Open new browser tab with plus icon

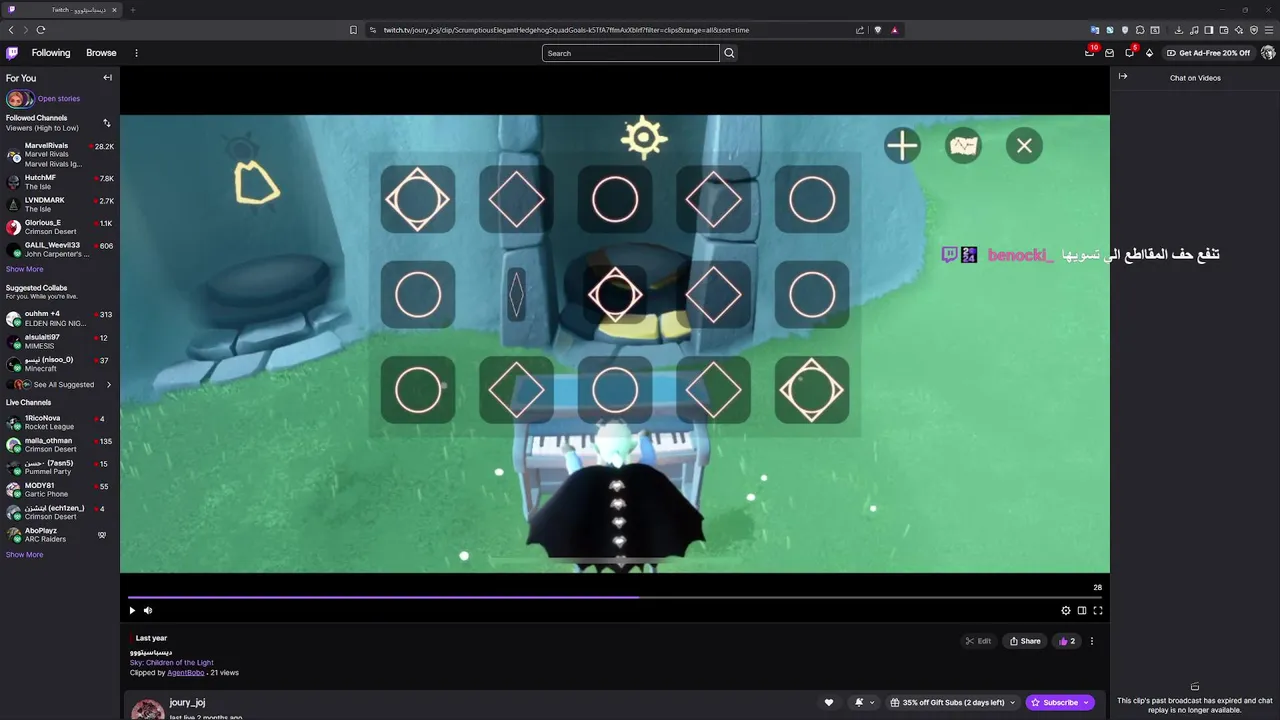click(132, 10)
